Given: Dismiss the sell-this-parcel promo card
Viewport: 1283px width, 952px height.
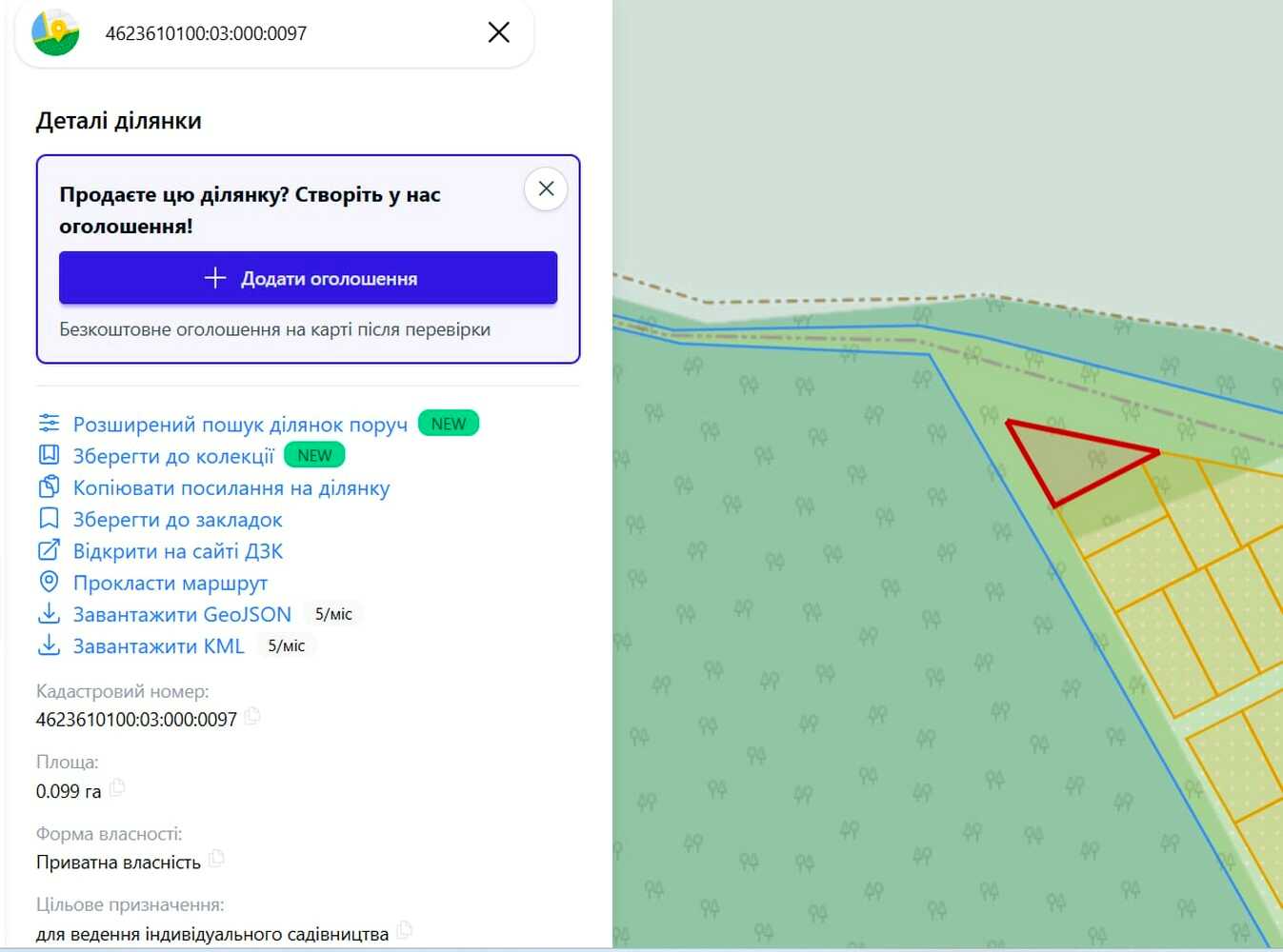Looking at the screenshot, I should tap(546, 188).
